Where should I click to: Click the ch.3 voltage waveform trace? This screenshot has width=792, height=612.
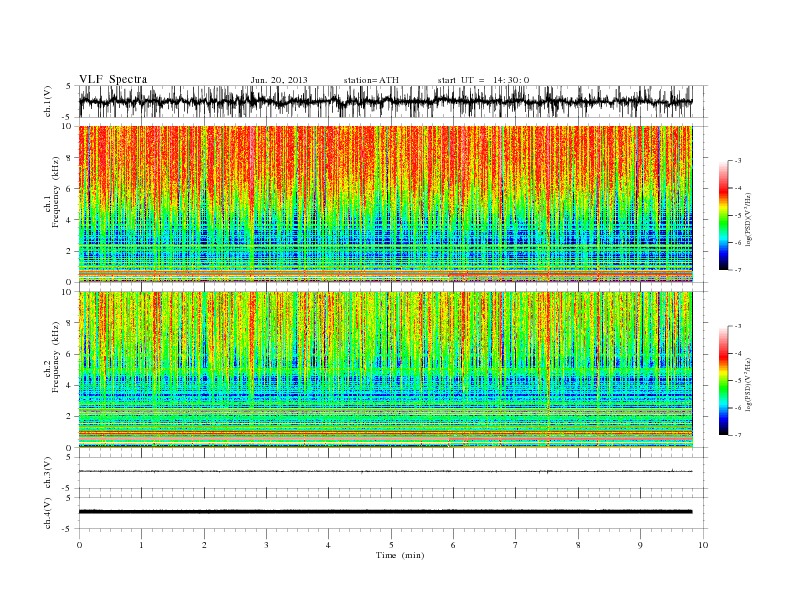pos(385,471)
